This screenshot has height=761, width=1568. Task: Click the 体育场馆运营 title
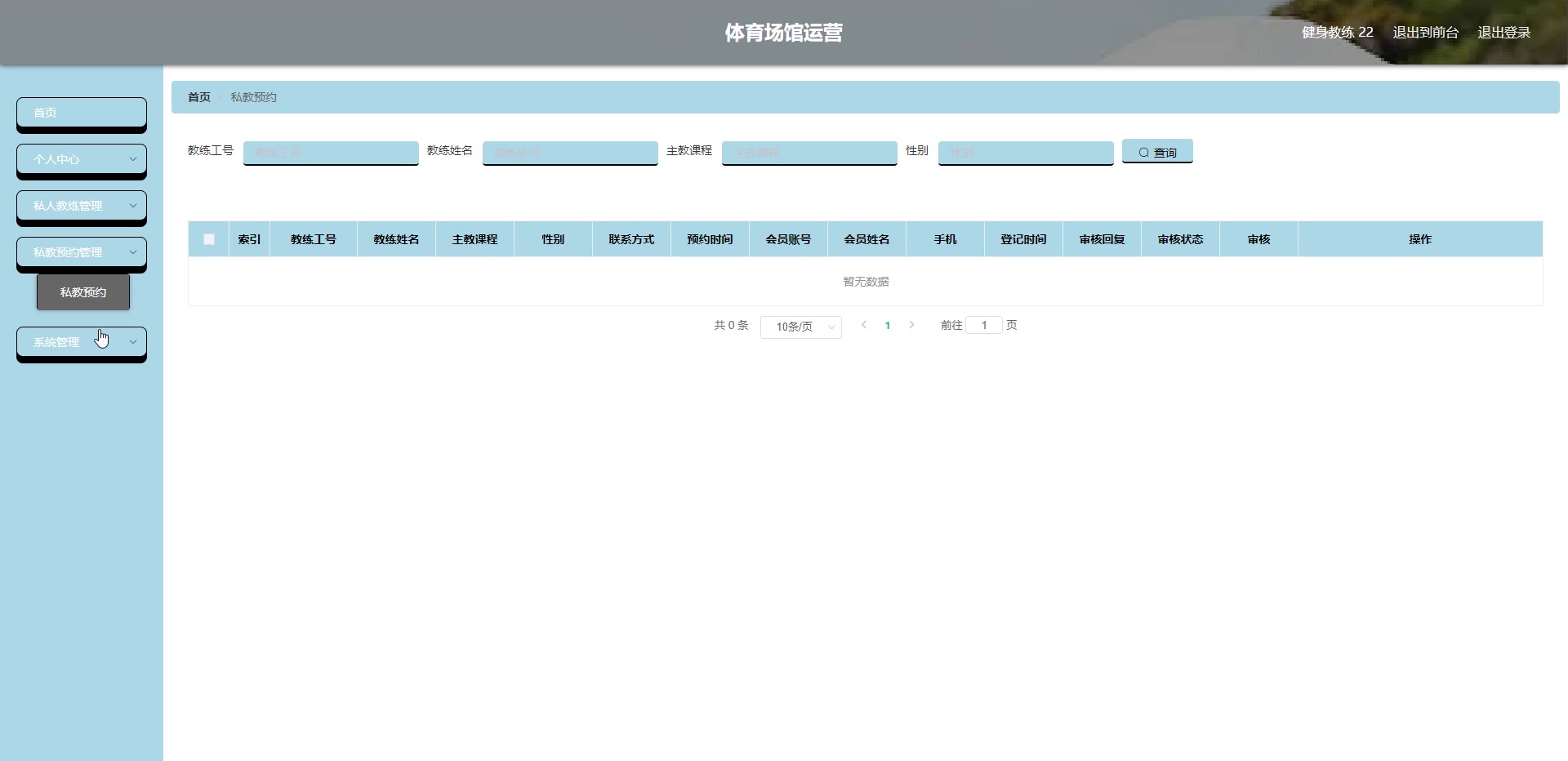783,33
